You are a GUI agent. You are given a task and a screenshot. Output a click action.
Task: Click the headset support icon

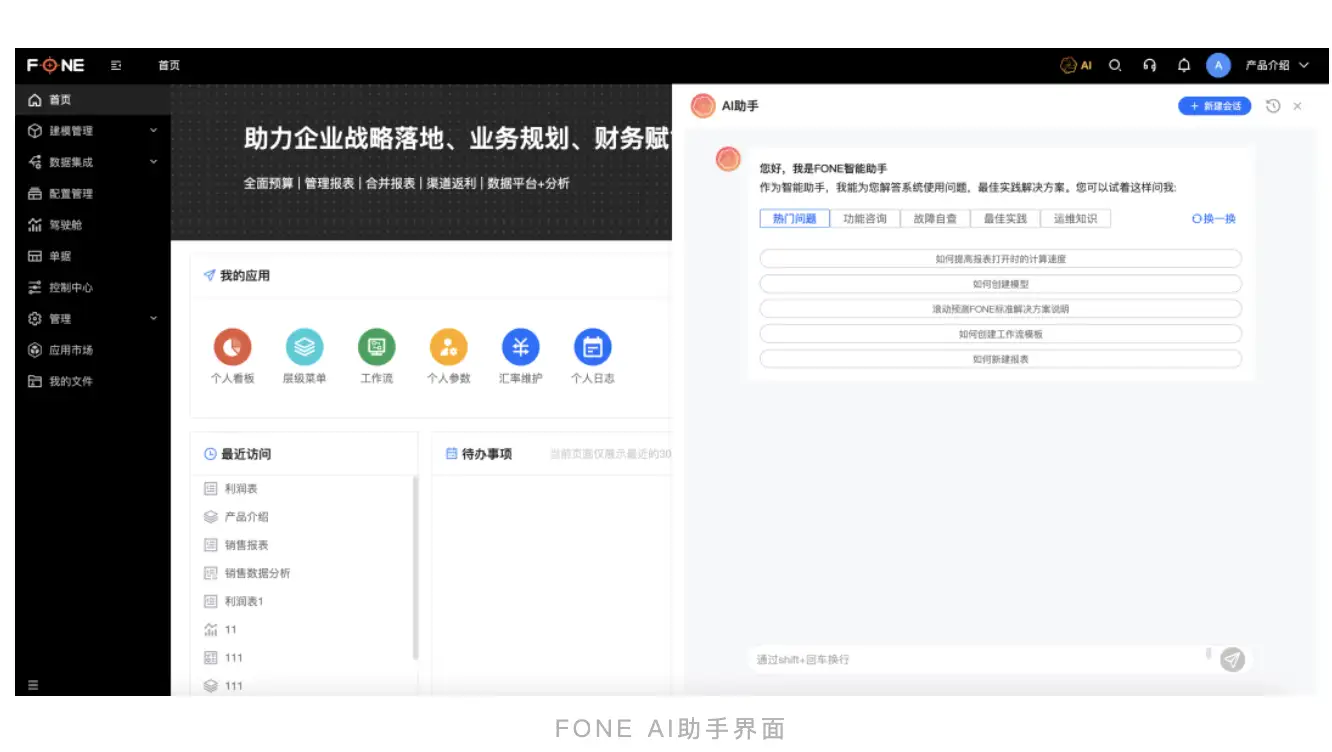pyautogui.click(x=1150, y=66)
